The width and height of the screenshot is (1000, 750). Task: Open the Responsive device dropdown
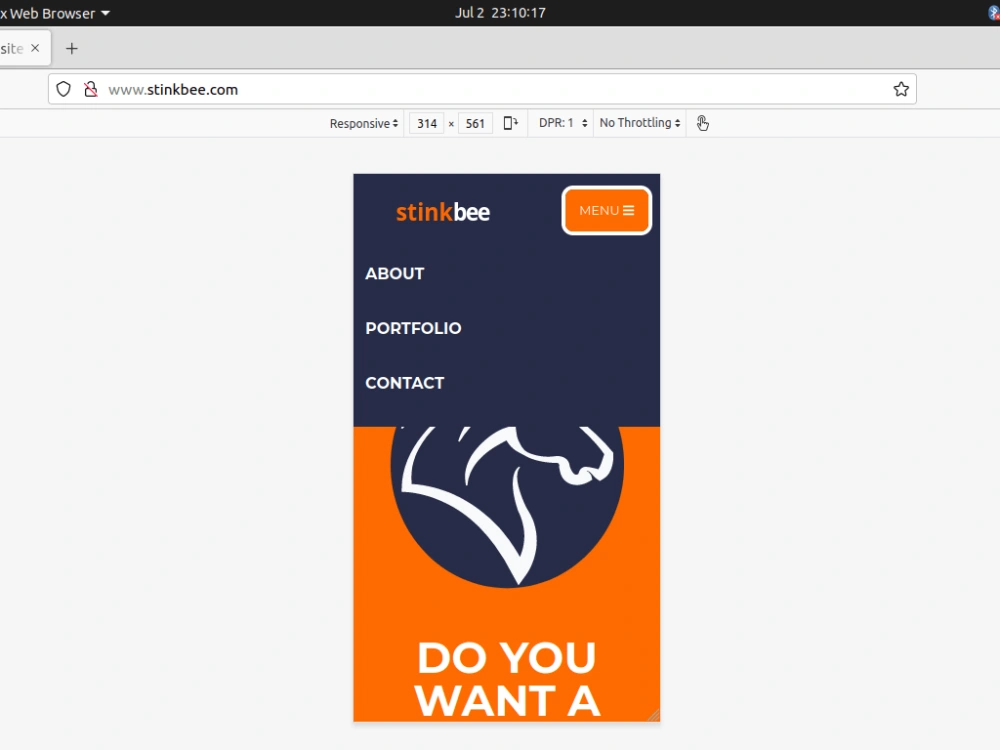(x=364, y=123)
